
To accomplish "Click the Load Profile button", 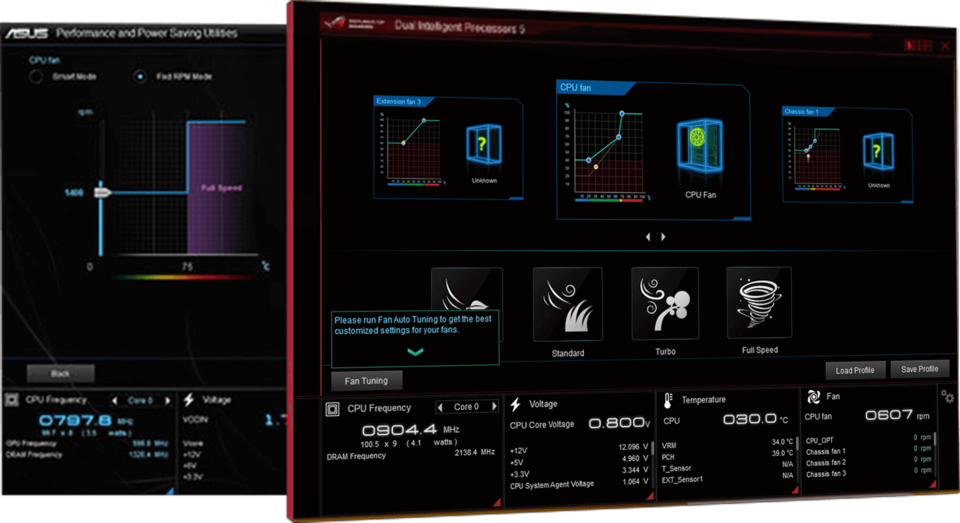I will 855,371.
